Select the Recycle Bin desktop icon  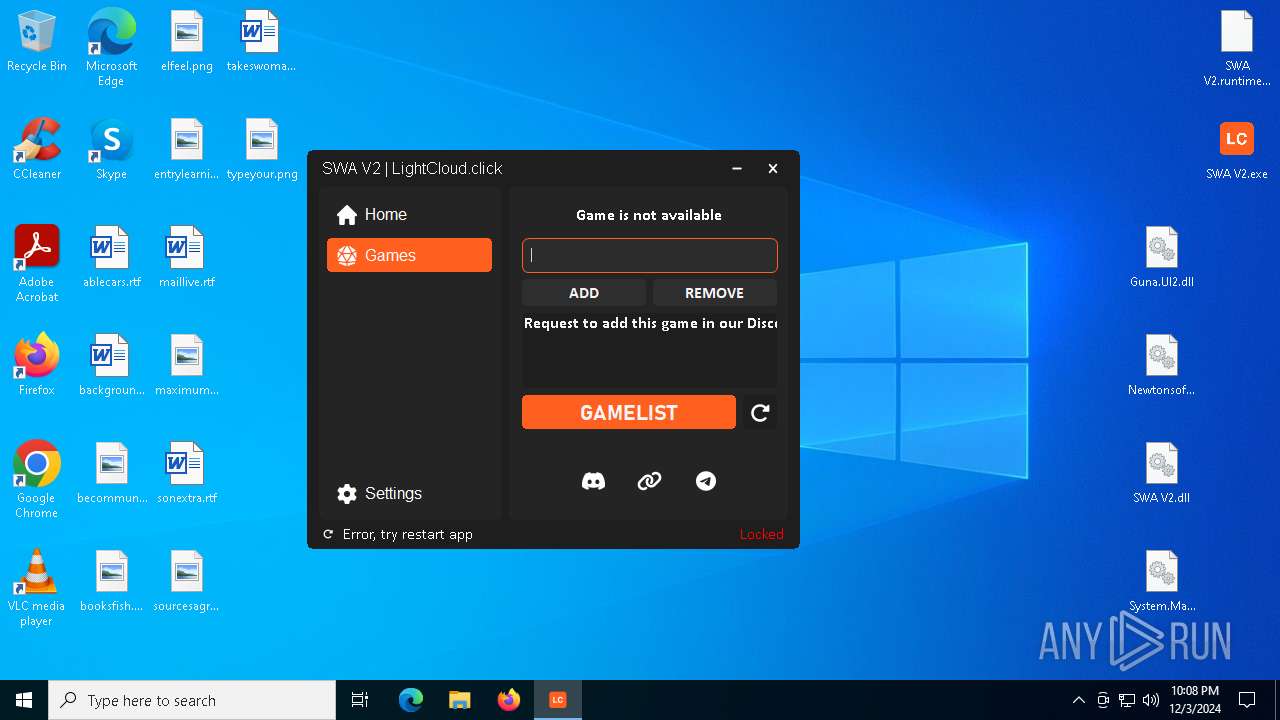click(x=37, y=42)
